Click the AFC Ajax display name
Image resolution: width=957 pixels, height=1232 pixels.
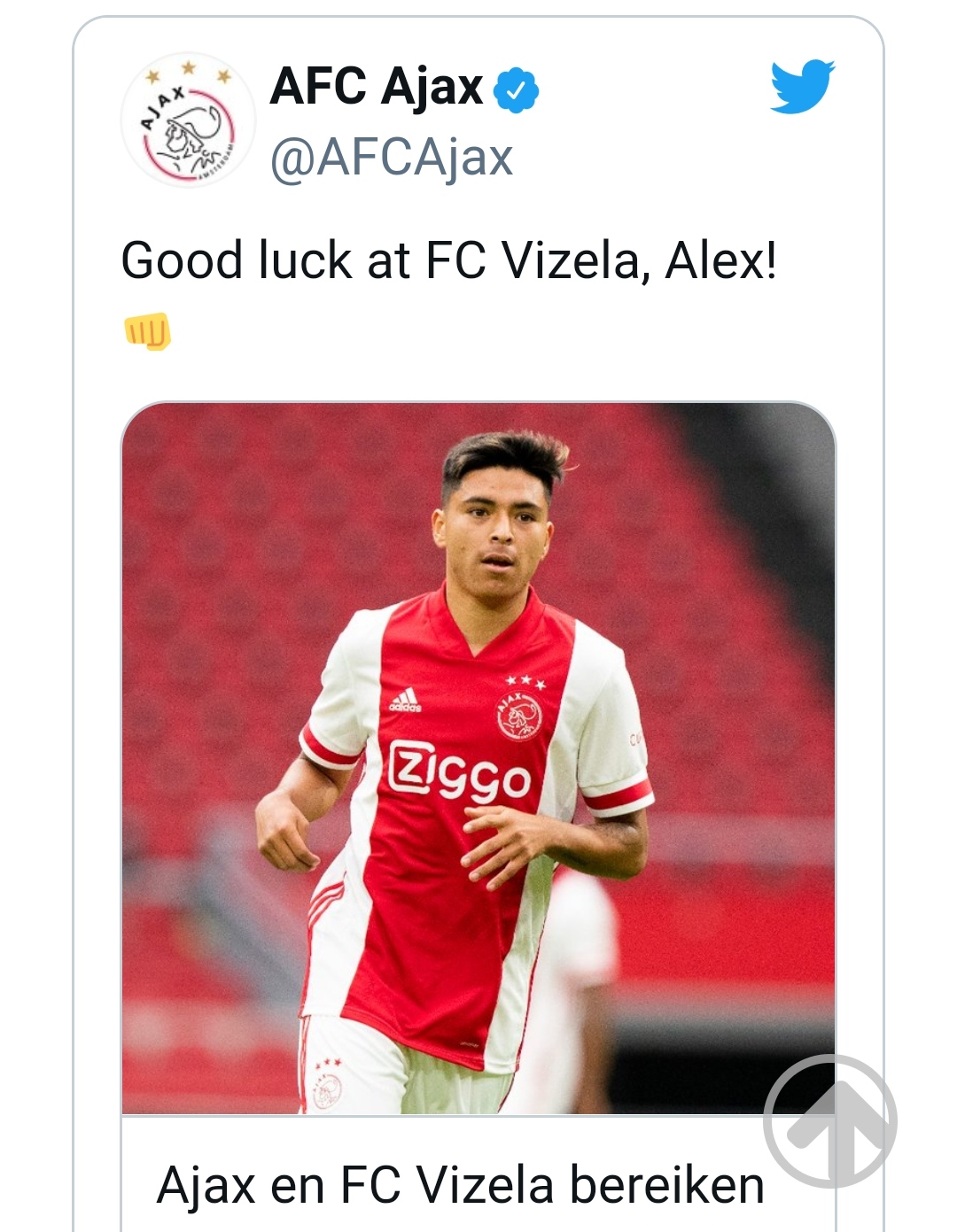pos(372,86)
